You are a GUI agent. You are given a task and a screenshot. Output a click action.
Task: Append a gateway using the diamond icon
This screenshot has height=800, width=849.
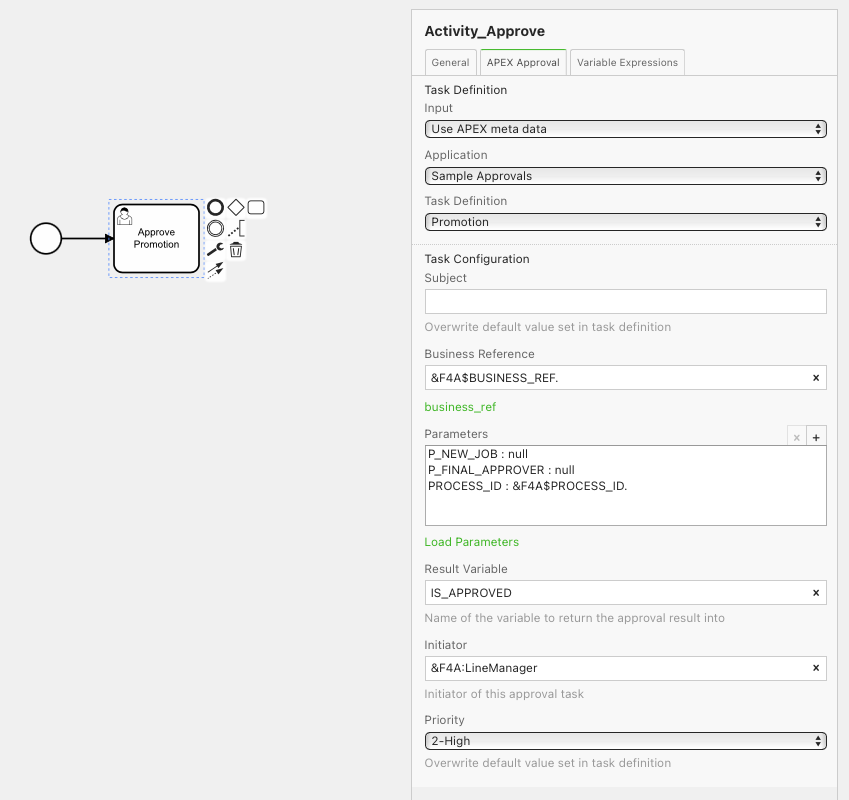pos(236,207)
